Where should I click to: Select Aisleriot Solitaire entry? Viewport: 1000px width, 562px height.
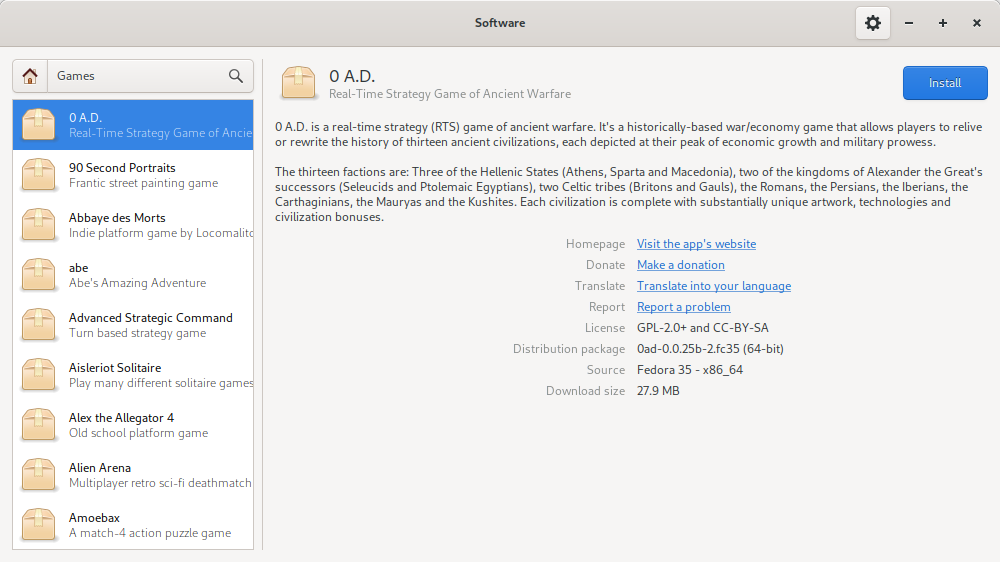[133, 374]
